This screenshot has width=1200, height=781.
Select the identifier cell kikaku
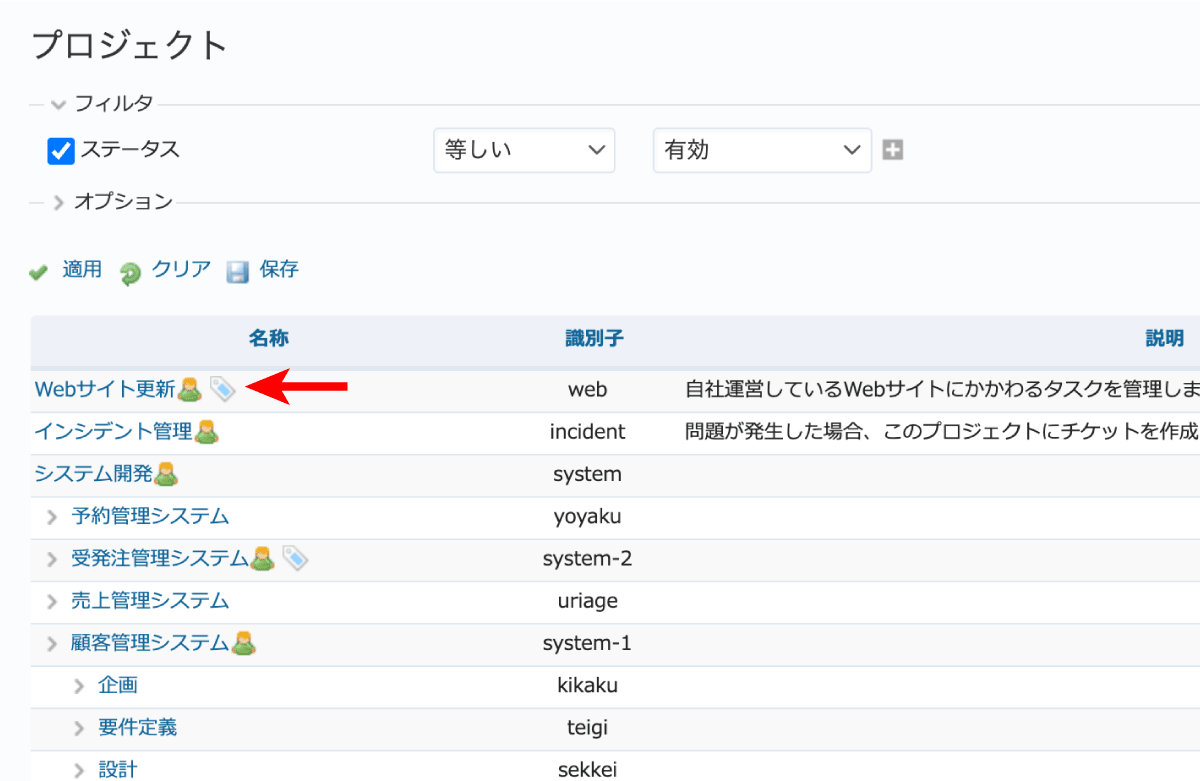click(x=588, y=684)
